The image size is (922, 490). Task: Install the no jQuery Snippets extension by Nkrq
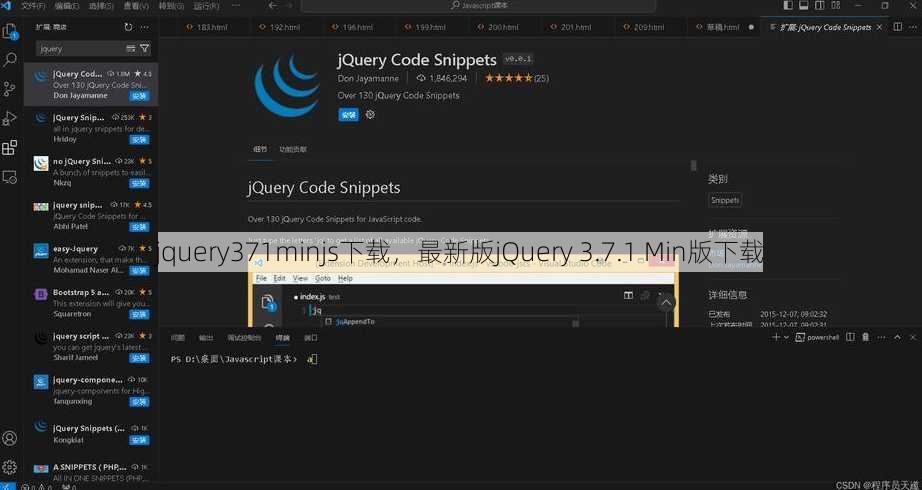pyautogui.click(x=139, y=184)
